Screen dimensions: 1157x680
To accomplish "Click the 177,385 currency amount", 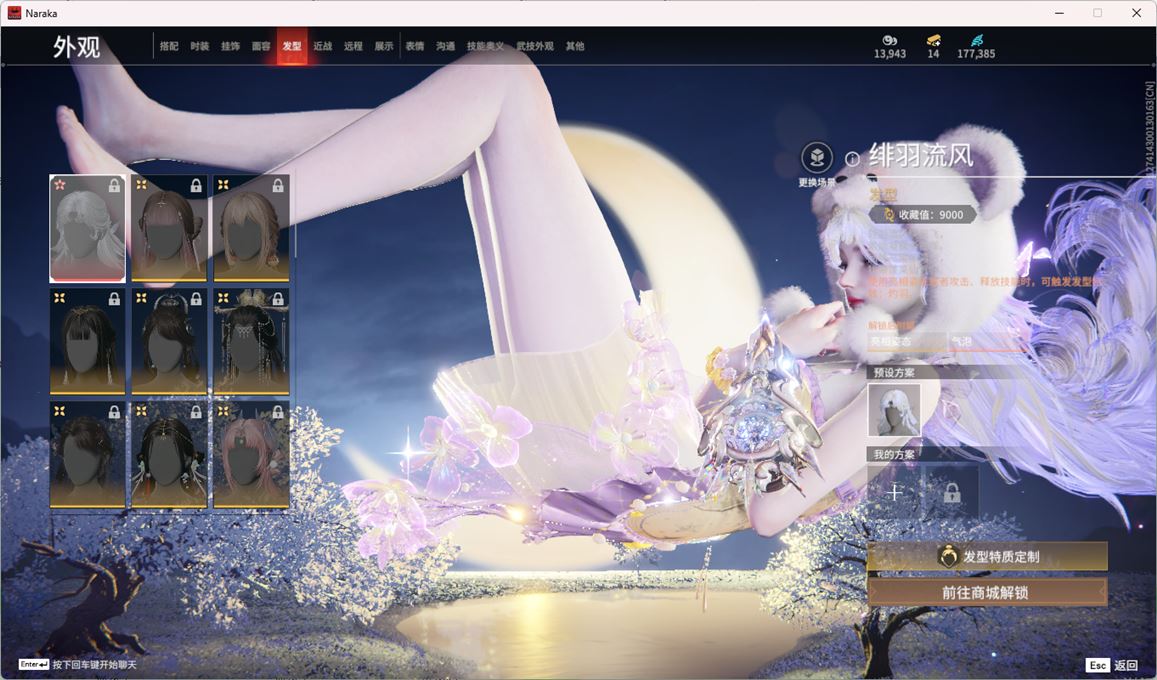I will click(x=976, y=54).
